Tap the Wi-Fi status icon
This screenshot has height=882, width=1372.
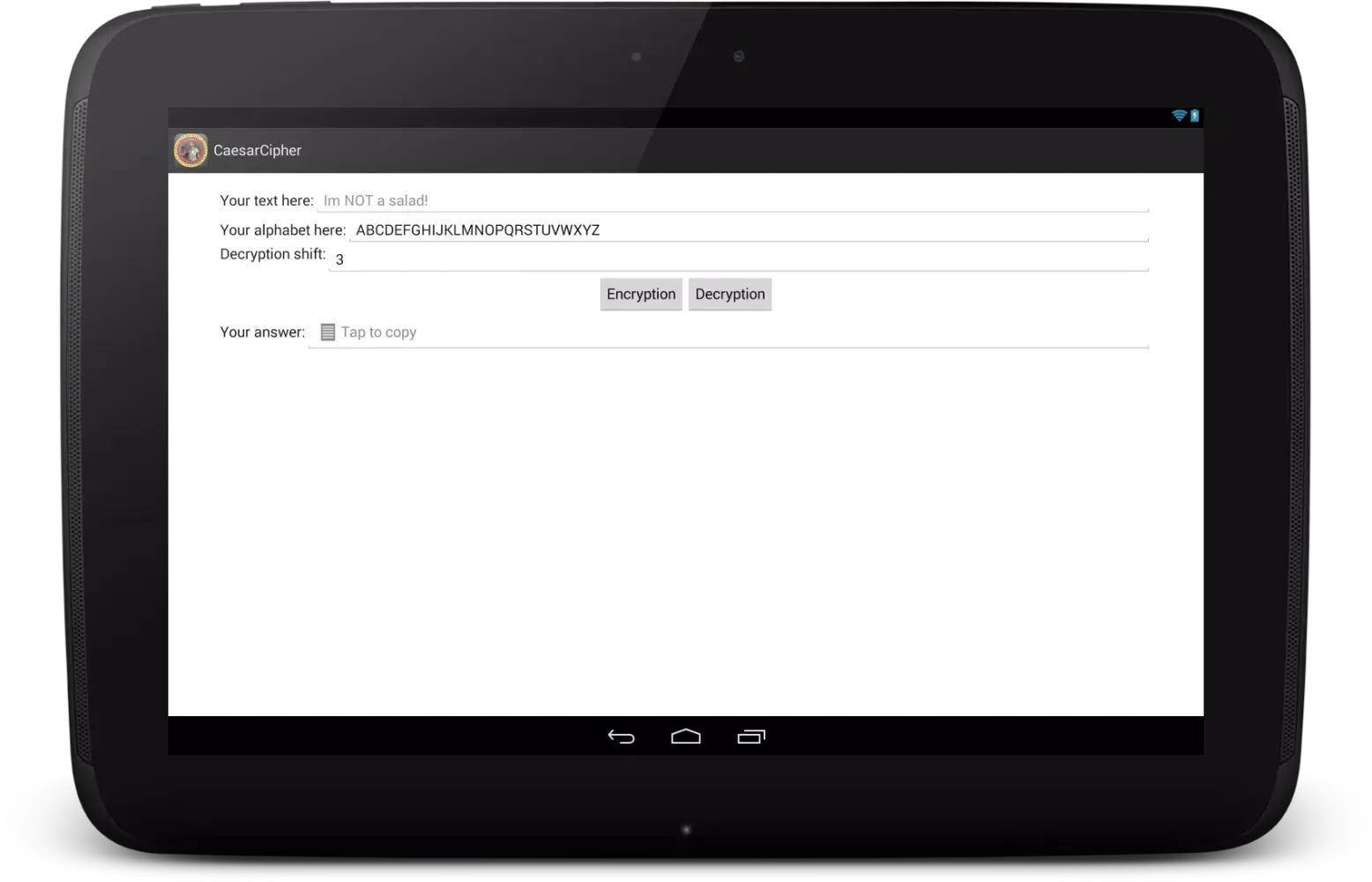coord(1179,116)
